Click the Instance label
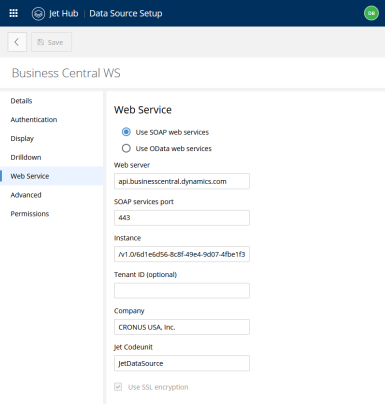This screenshot has width=385, height=404. pos(127,238)
